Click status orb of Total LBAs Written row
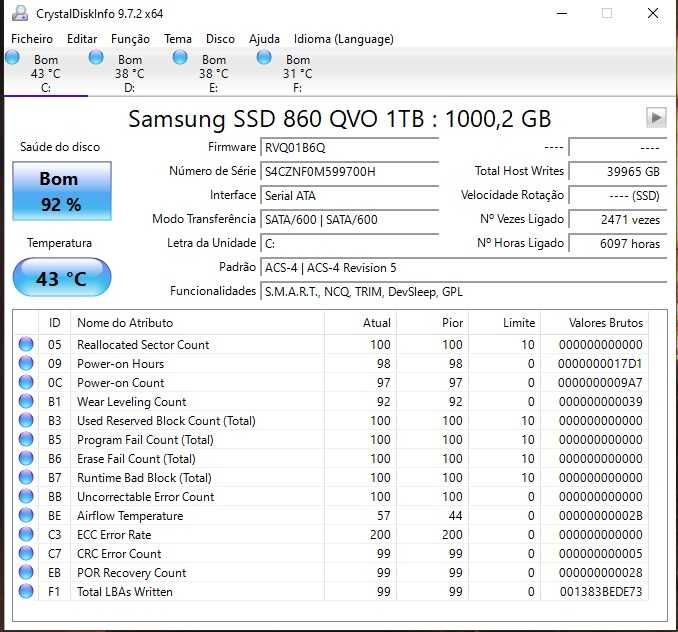The width and height of the screenshot is (678, 632). [26, 591]
